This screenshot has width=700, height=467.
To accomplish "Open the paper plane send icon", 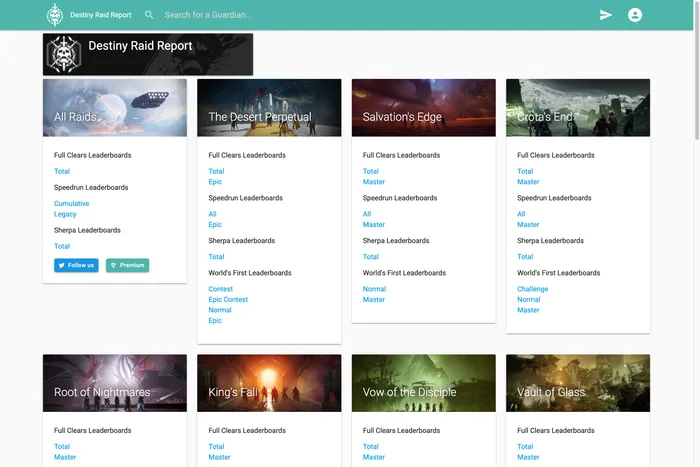I will [605, 15].
